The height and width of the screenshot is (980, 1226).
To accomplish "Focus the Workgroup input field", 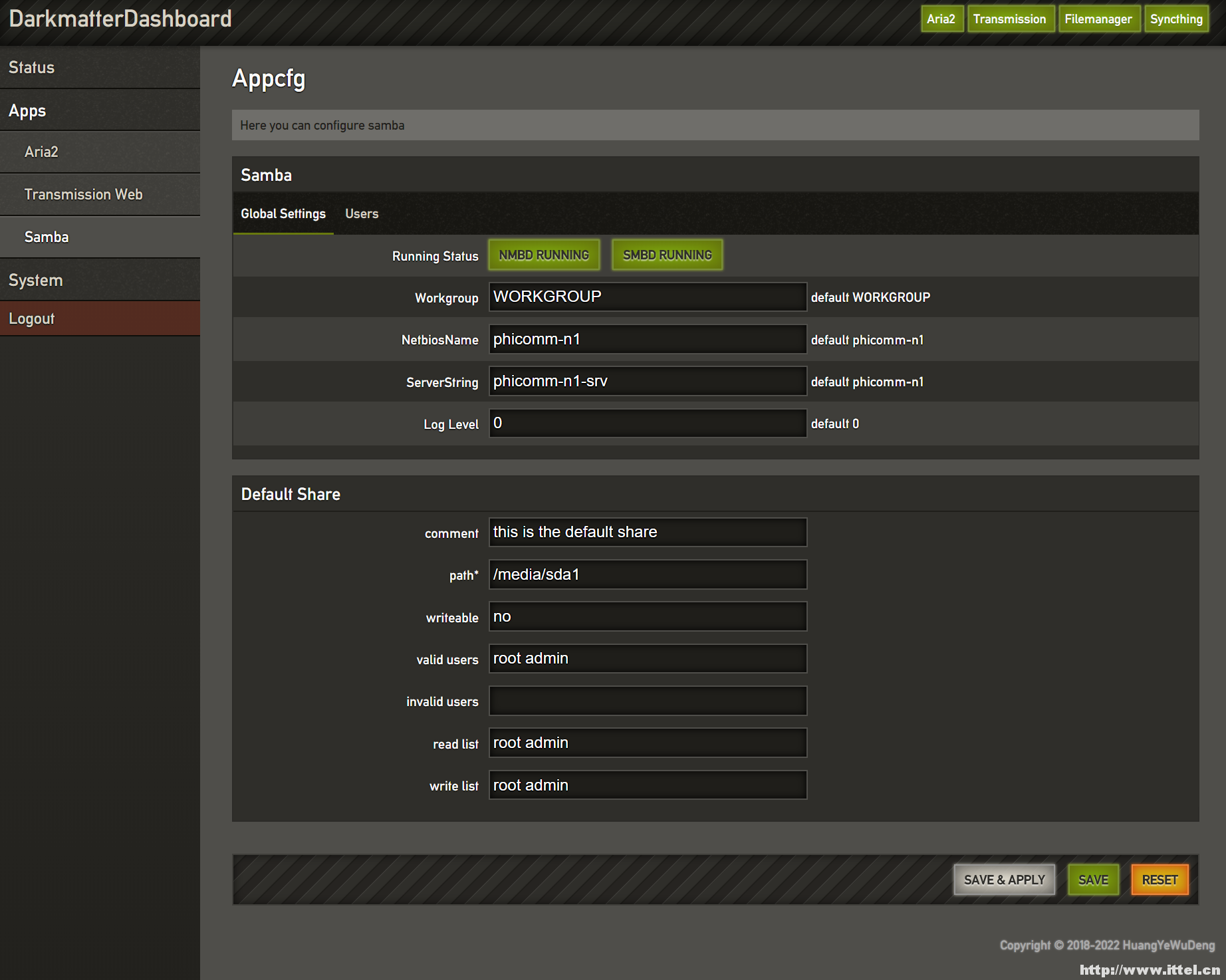I will coord(648,297).
